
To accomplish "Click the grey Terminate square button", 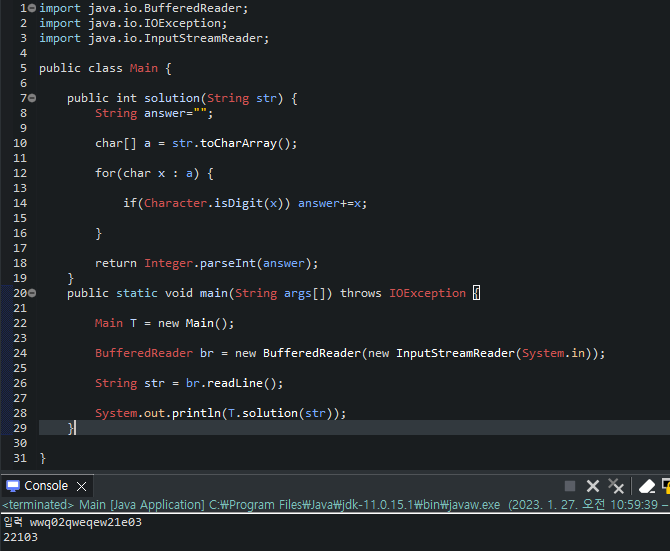I will (x=570, y=486).
